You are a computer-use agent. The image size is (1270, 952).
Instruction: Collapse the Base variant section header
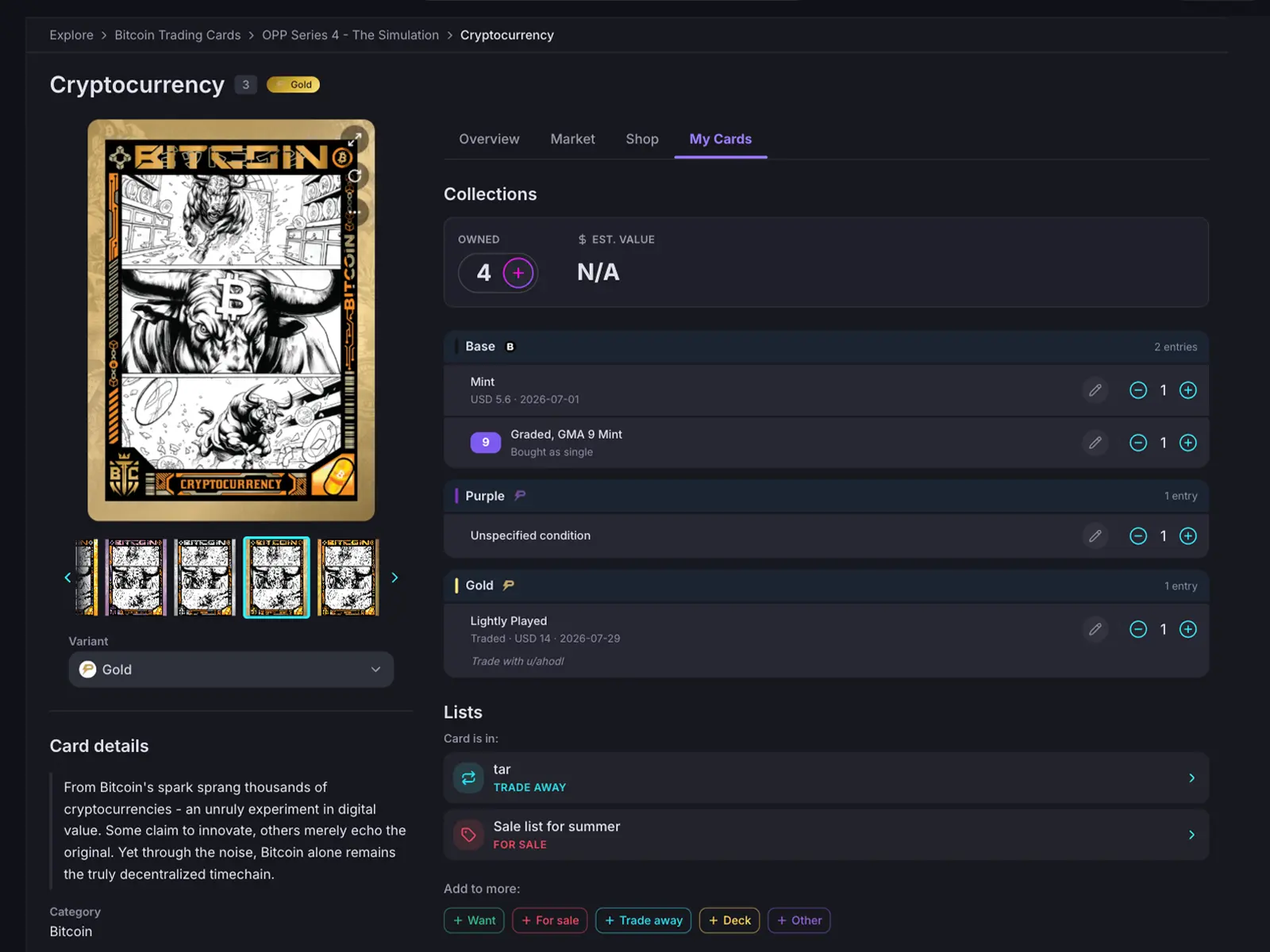[x=826, y=347]
